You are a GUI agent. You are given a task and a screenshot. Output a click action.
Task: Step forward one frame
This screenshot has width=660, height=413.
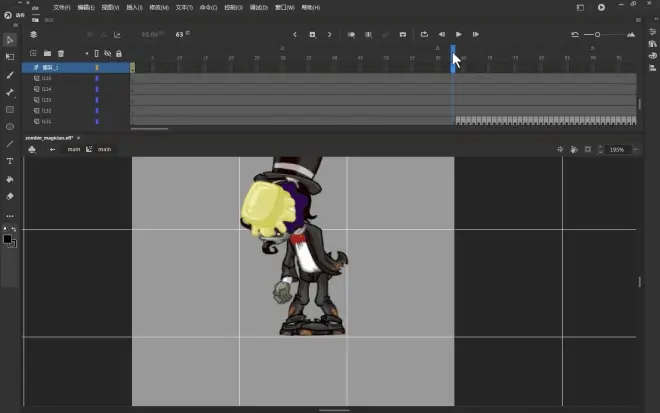point(476,35)
